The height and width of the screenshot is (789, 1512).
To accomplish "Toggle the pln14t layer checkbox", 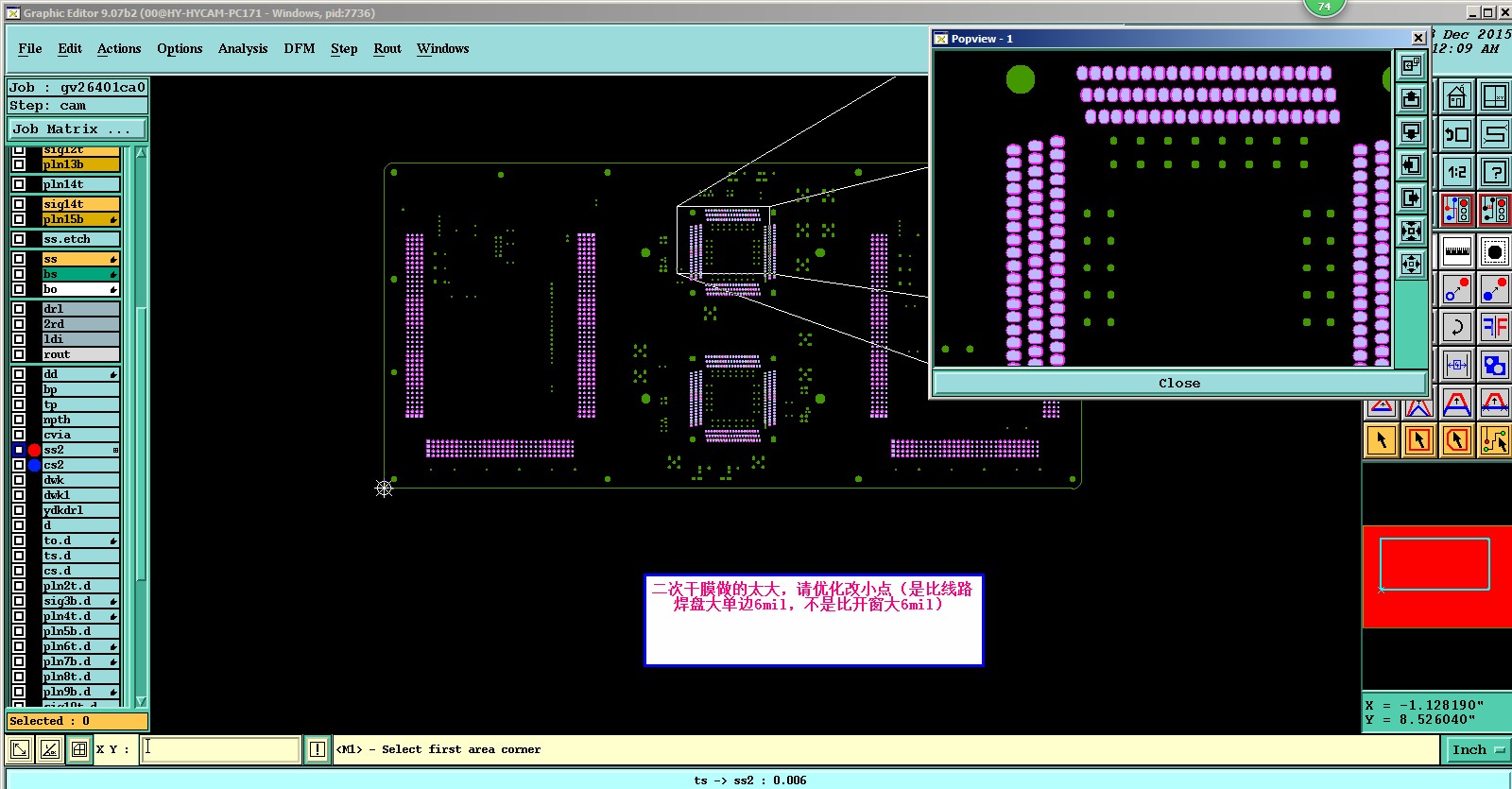I will point(19,184).
